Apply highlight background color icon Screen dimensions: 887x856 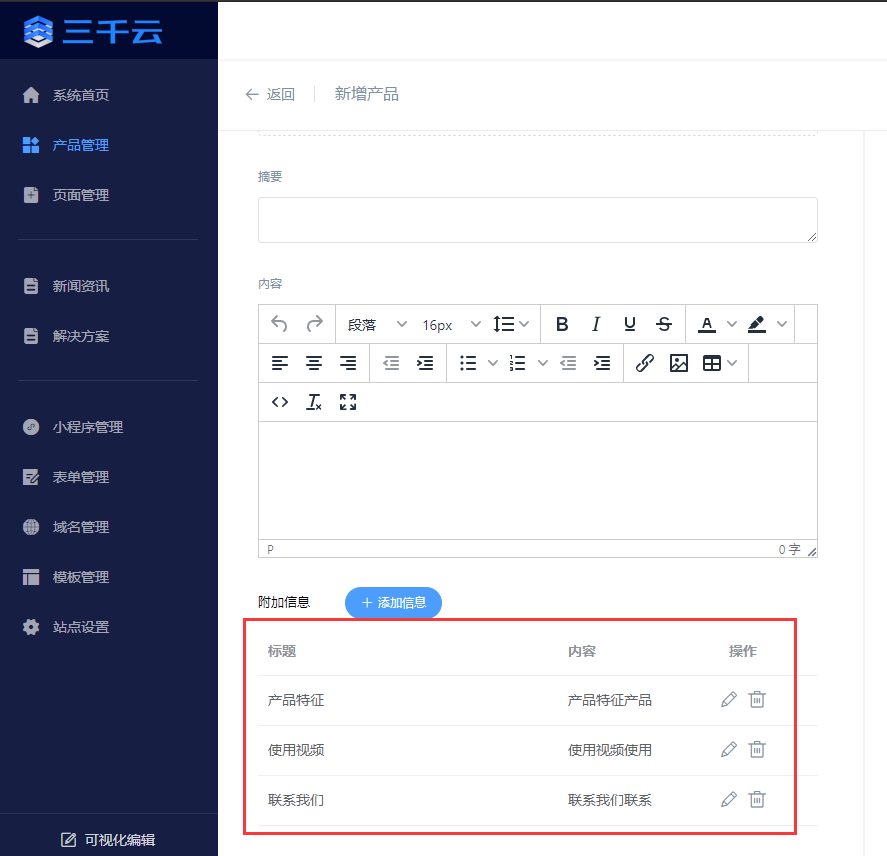click(x=757, y=324)
